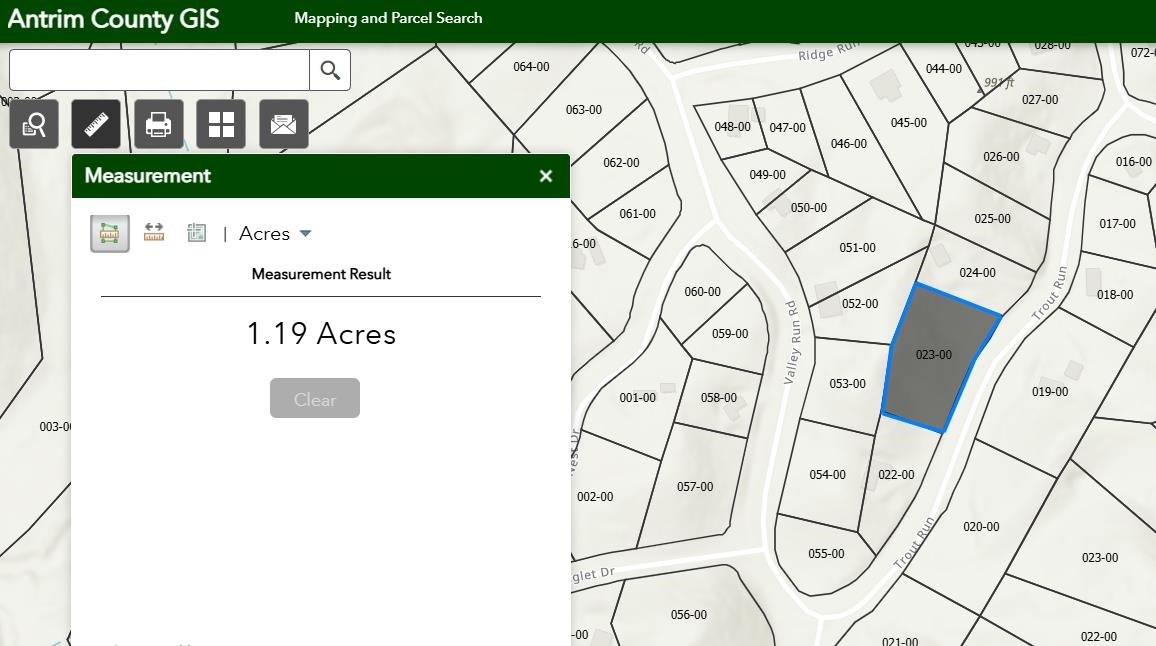Select parcel 019-00 on the map
The image size is (1156, 646).
(x=1050, y=392)
